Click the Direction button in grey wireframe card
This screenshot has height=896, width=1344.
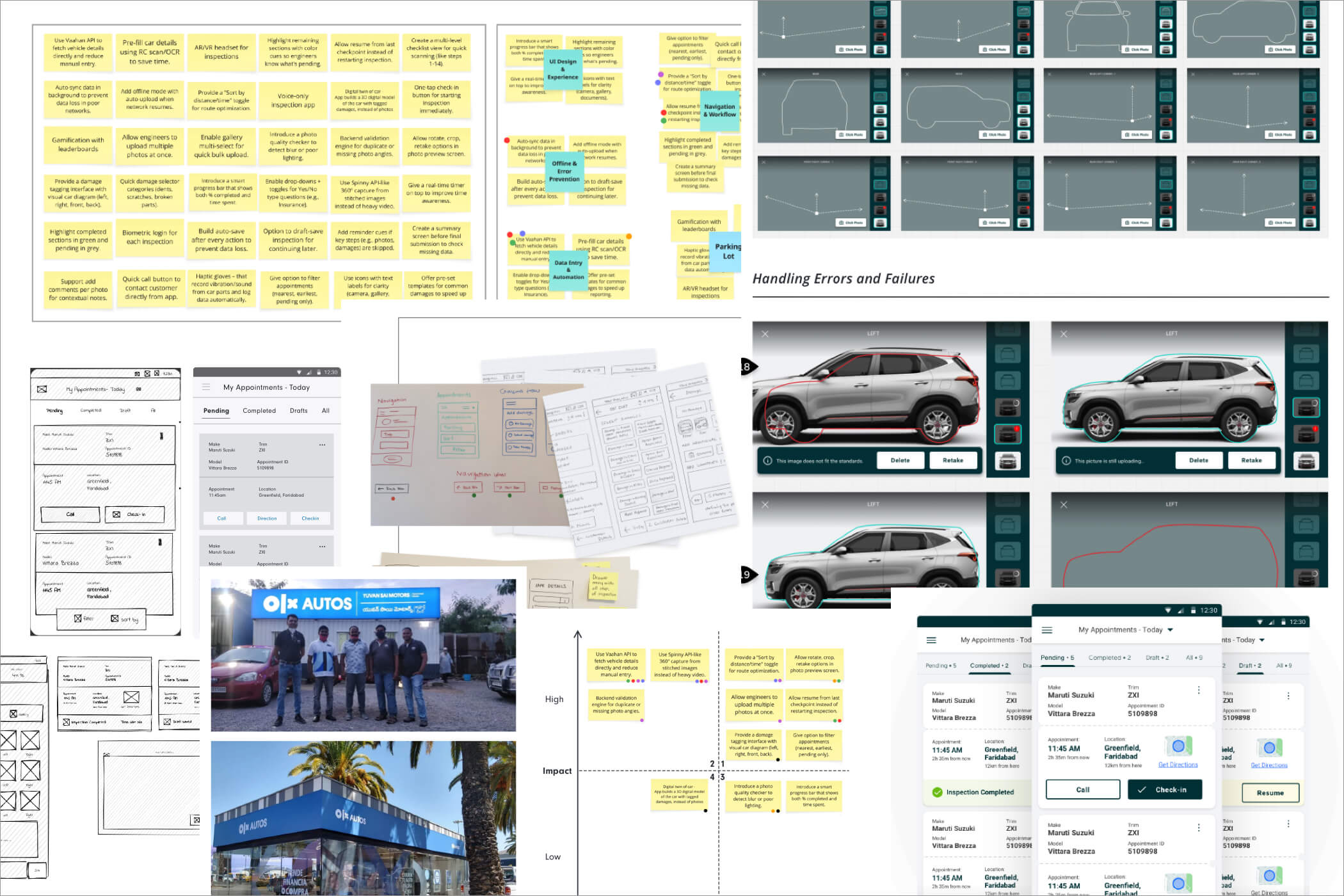tap(267, 518)
